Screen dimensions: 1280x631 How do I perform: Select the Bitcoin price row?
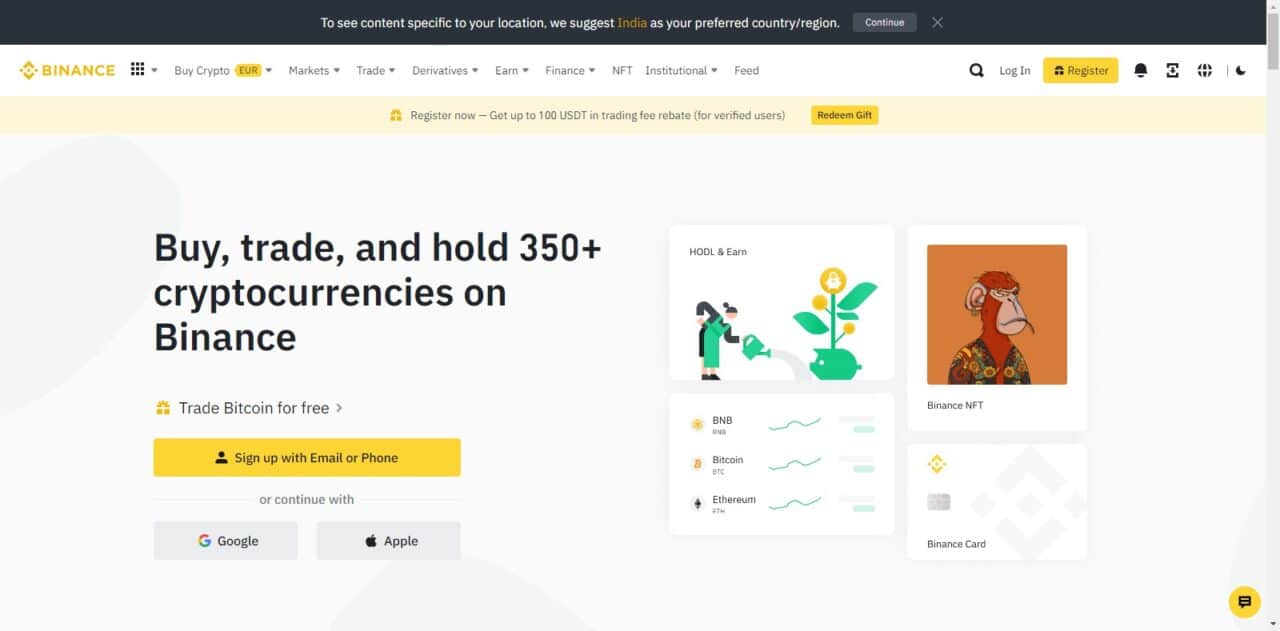pyautogui.click(x=782, y=464)
